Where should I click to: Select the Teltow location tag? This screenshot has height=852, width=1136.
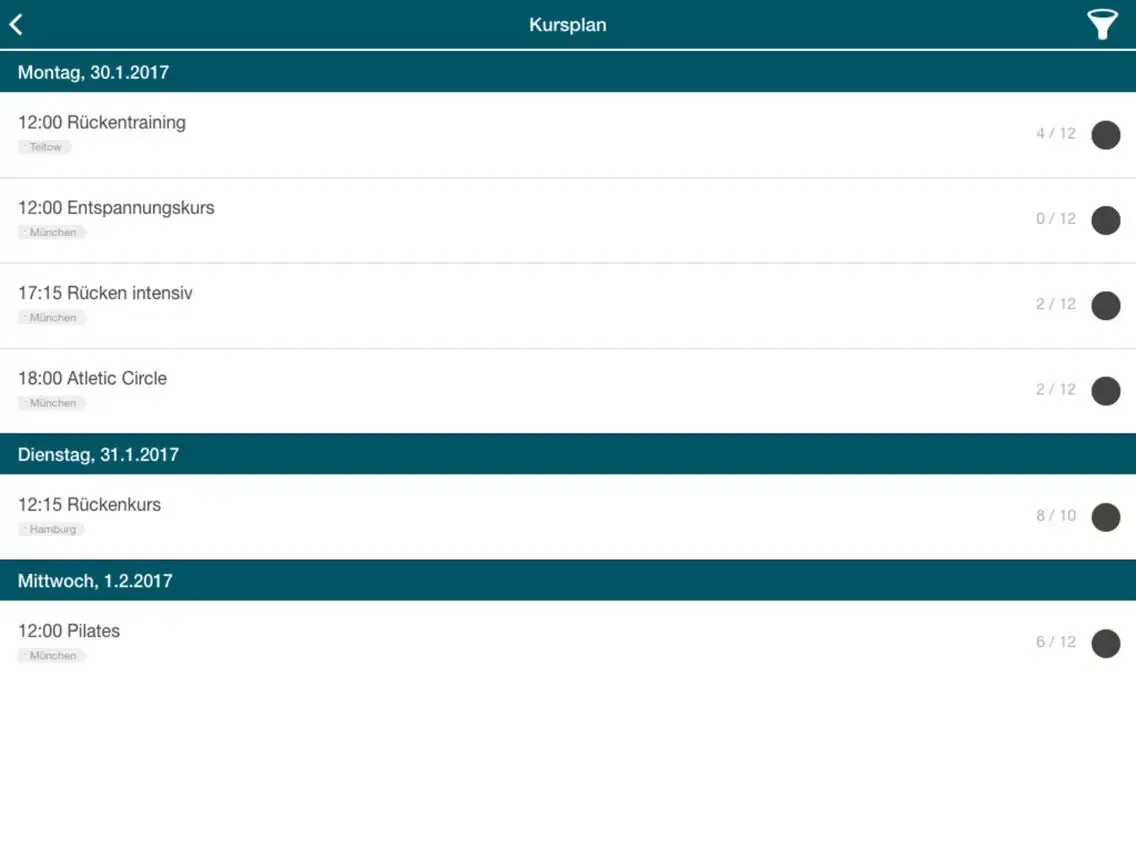click(44, 147)
